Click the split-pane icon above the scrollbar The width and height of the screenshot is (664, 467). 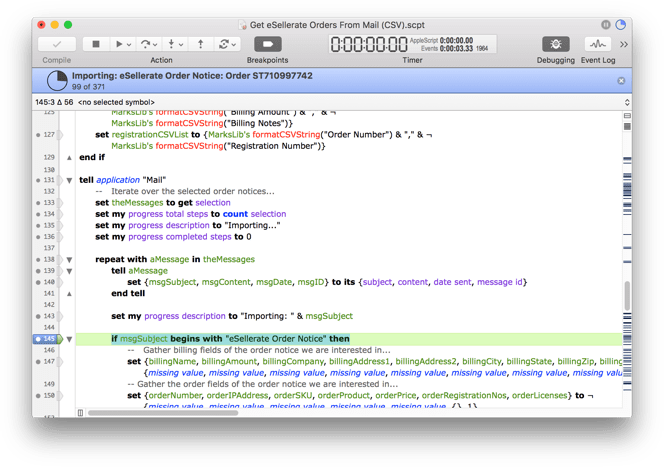point(627,116)
